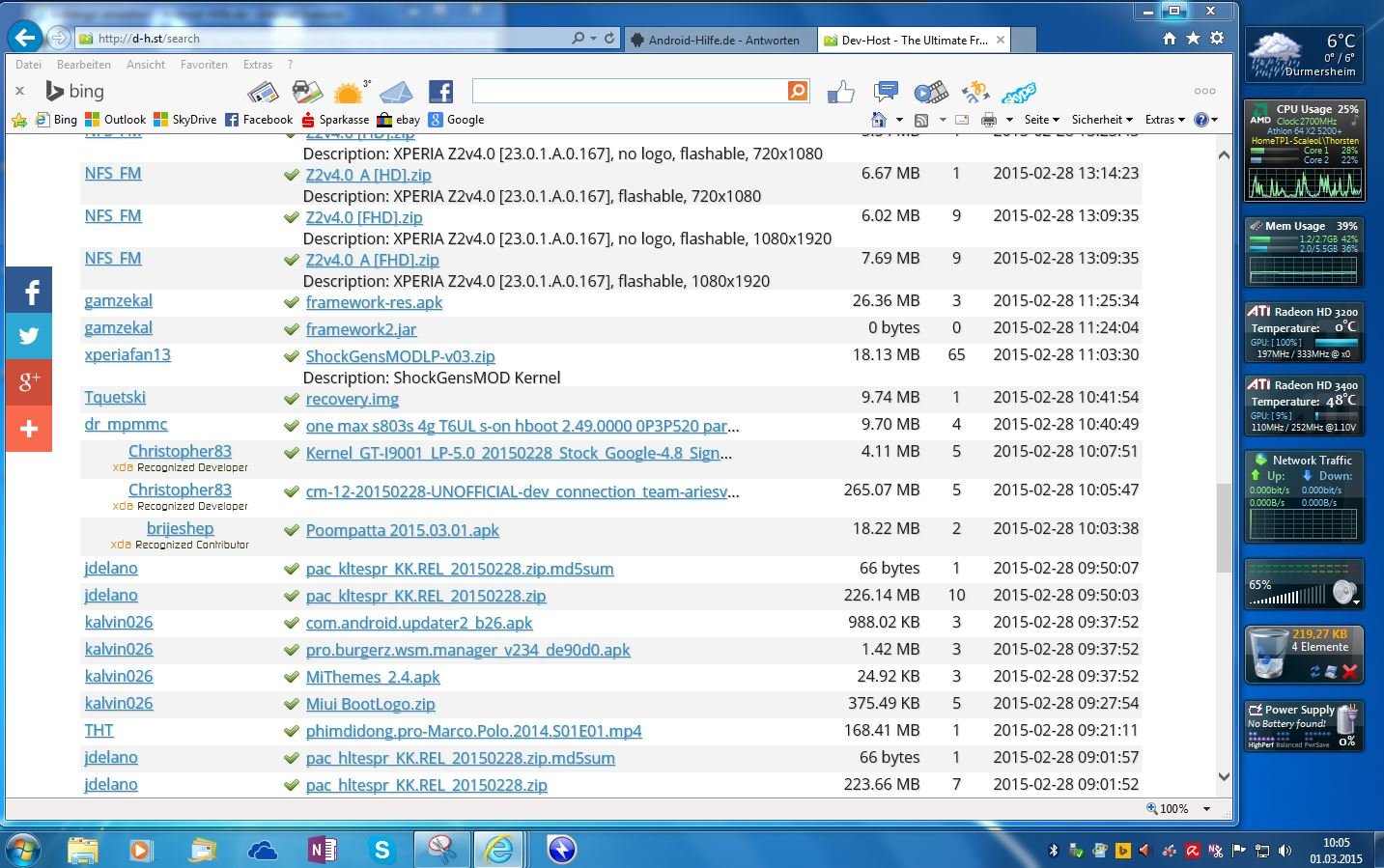Screen dimensions: 1384x868
Task: Open Skype from the taskbar
Action: (382, 850)
